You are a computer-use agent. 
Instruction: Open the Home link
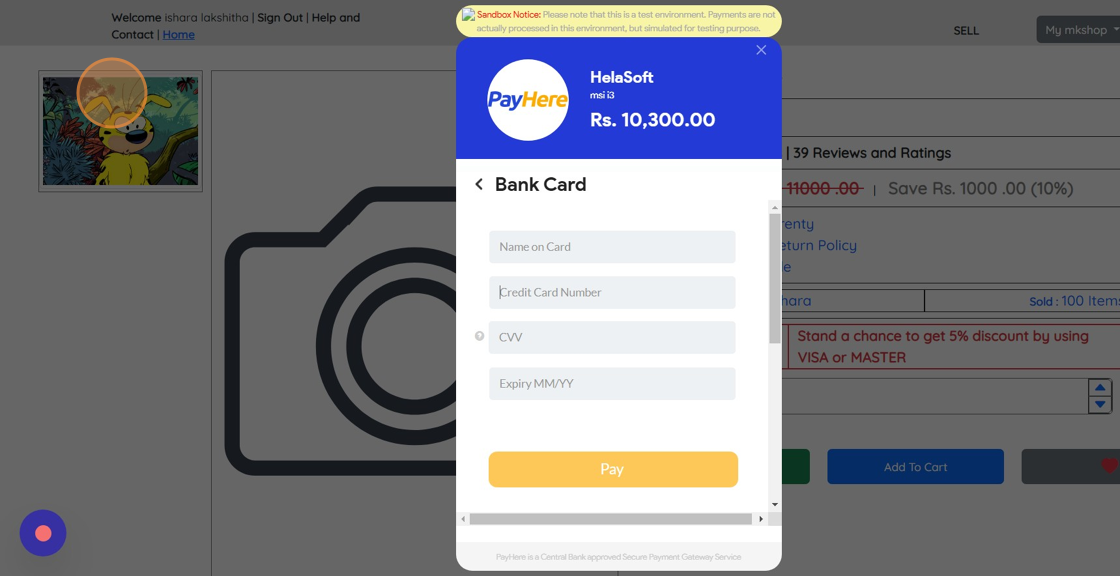point(179,34)
